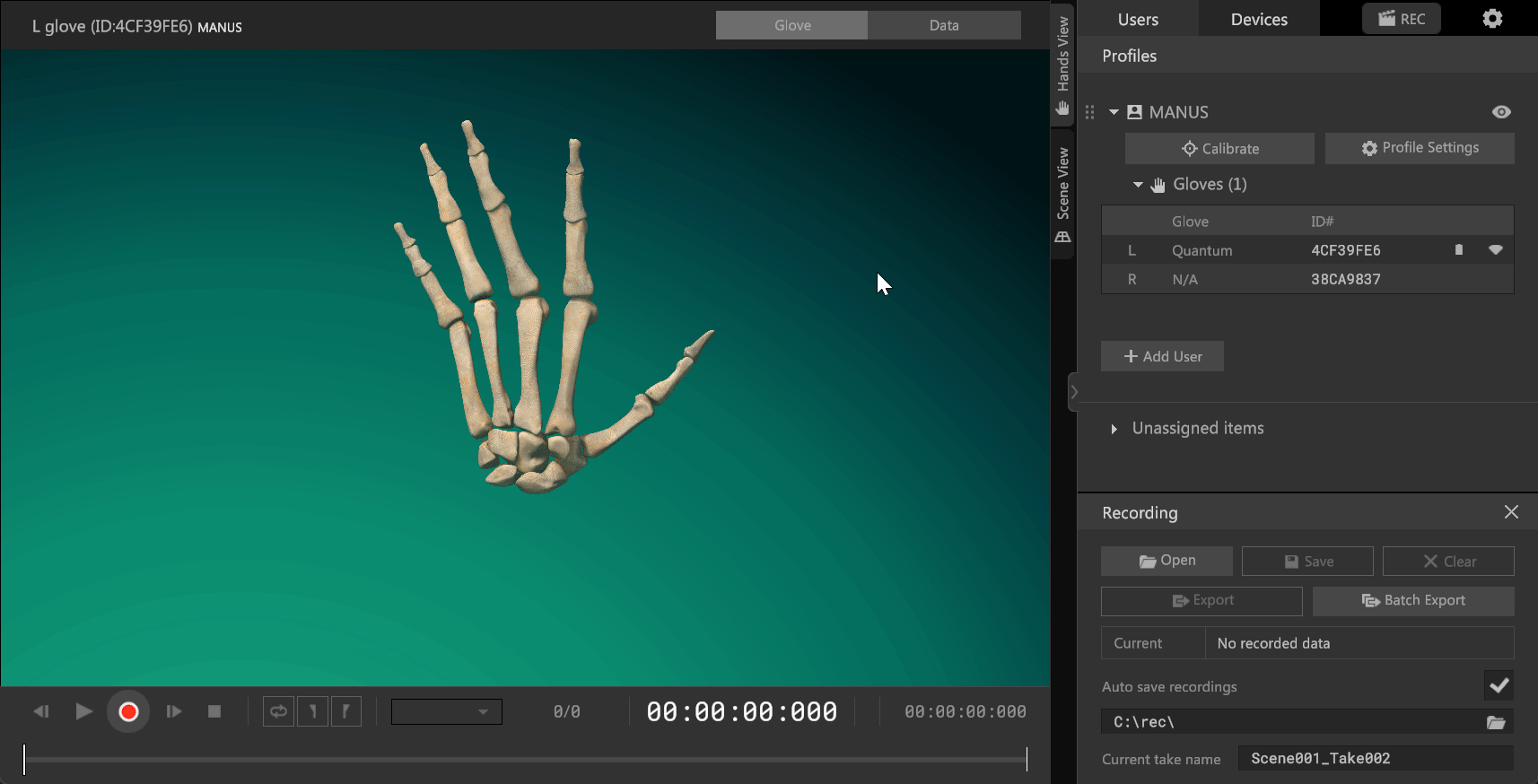Browse for recording folder with folder icon

(1496, 722)
